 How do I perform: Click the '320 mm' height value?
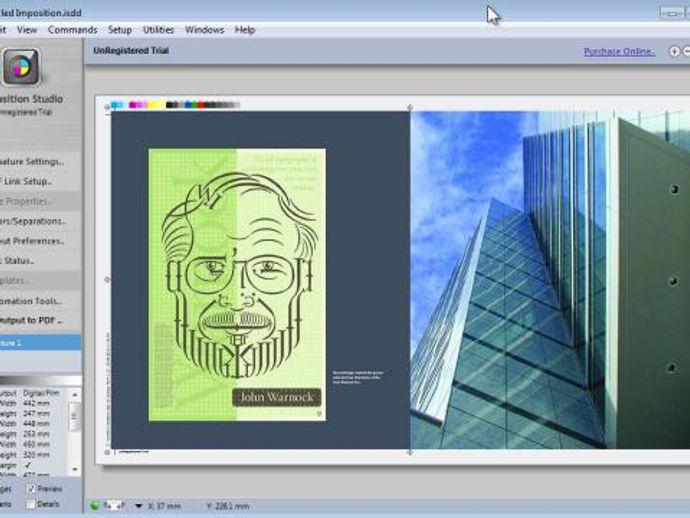coord(36,455)
